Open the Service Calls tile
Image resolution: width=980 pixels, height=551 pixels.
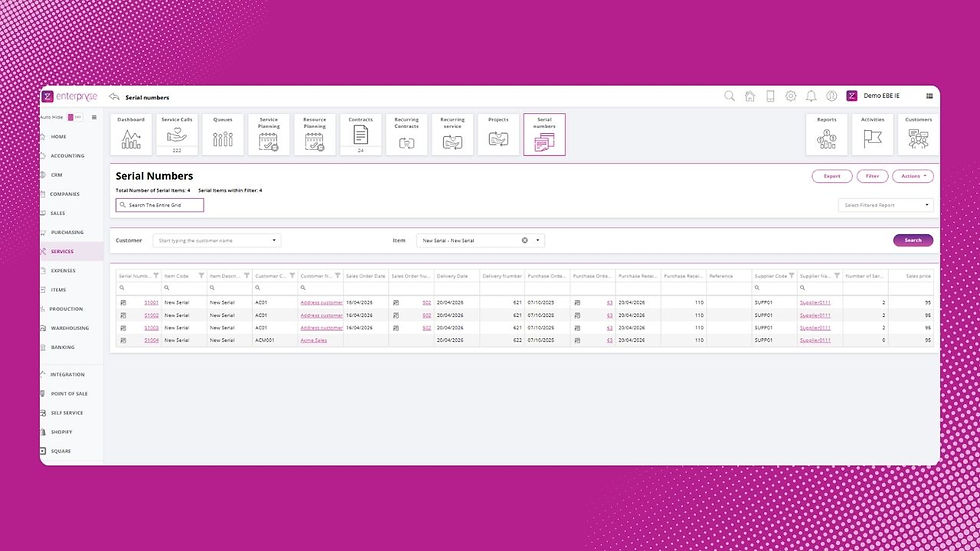coord(177,134)
